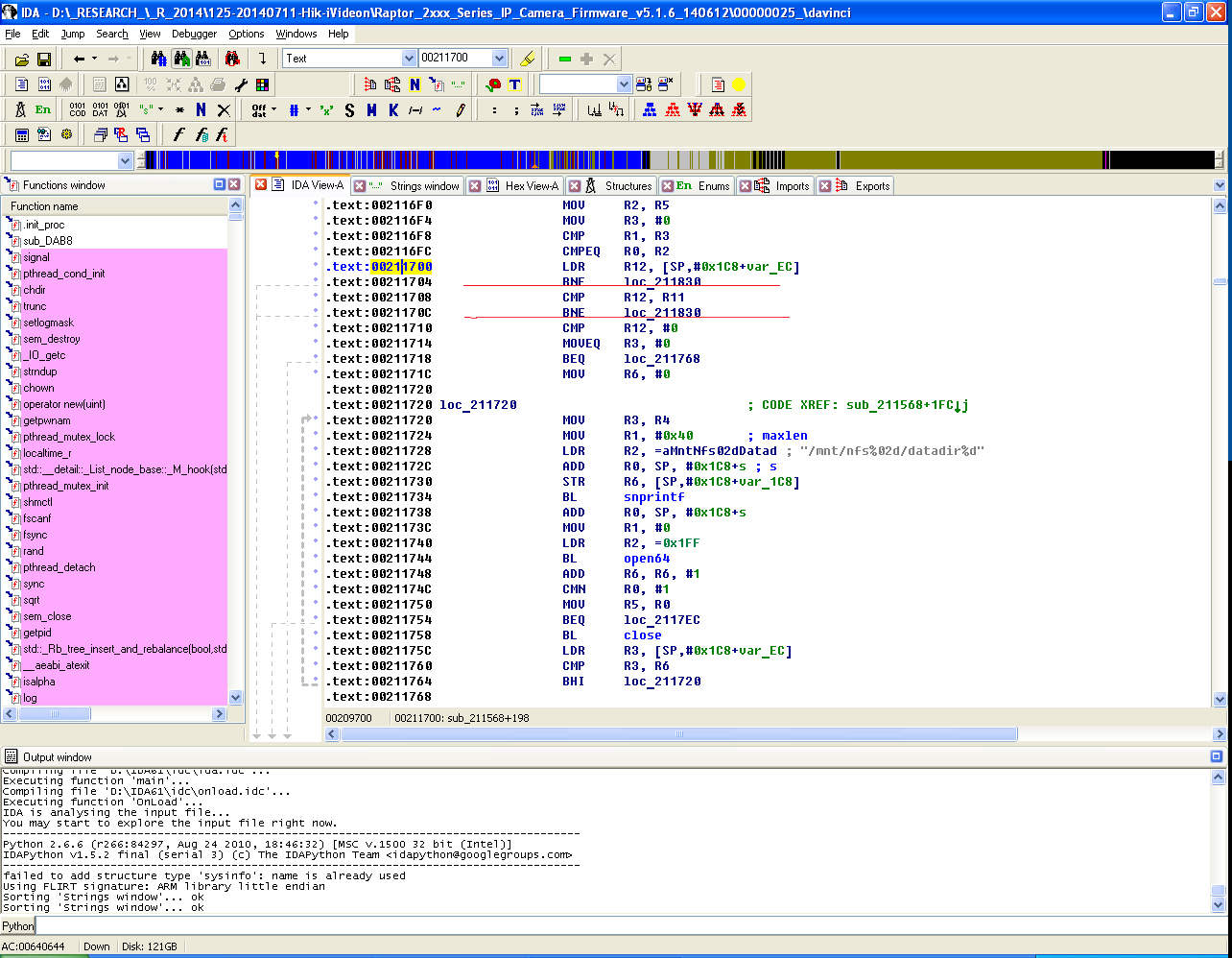Open the 00211700 address dropdown
Viewport: 1232px width, 958px height.
point(498,59)
